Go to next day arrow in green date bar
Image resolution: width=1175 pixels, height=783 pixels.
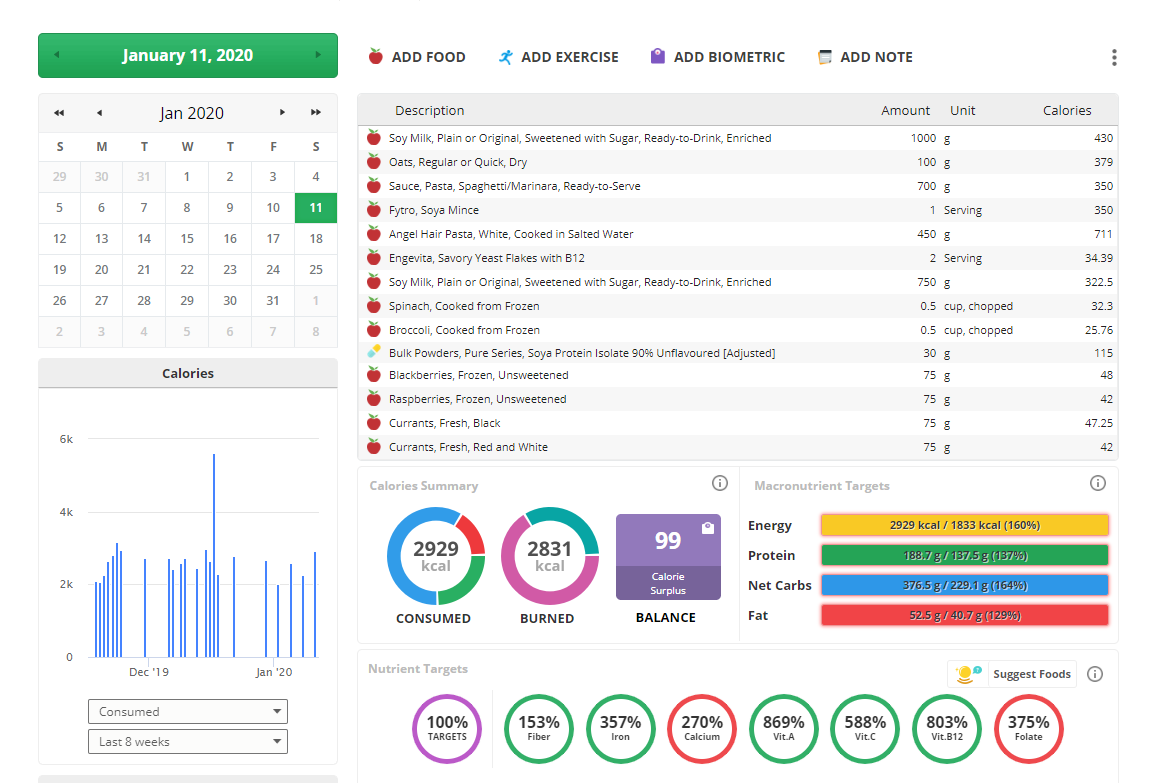[318, 55]
